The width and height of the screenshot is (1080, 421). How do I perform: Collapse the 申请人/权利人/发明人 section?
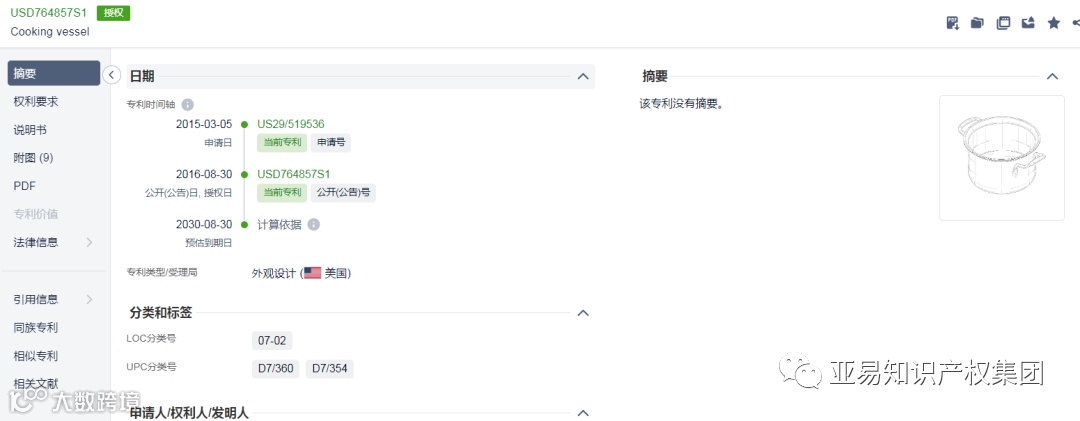(583, 413)
